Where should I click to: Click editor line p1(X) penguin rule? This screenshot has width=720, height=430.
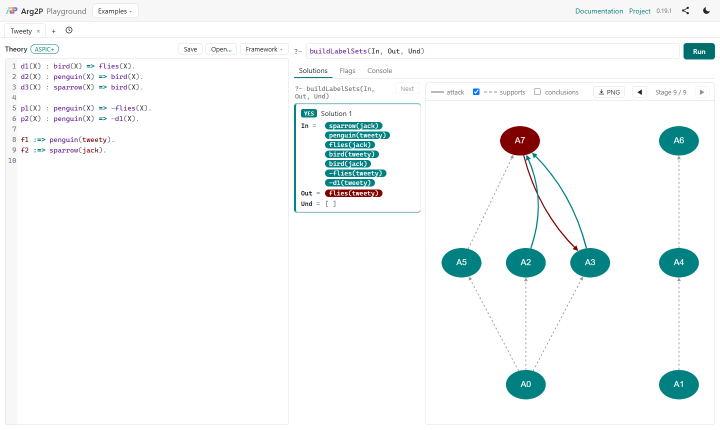[x=86, y=108]
